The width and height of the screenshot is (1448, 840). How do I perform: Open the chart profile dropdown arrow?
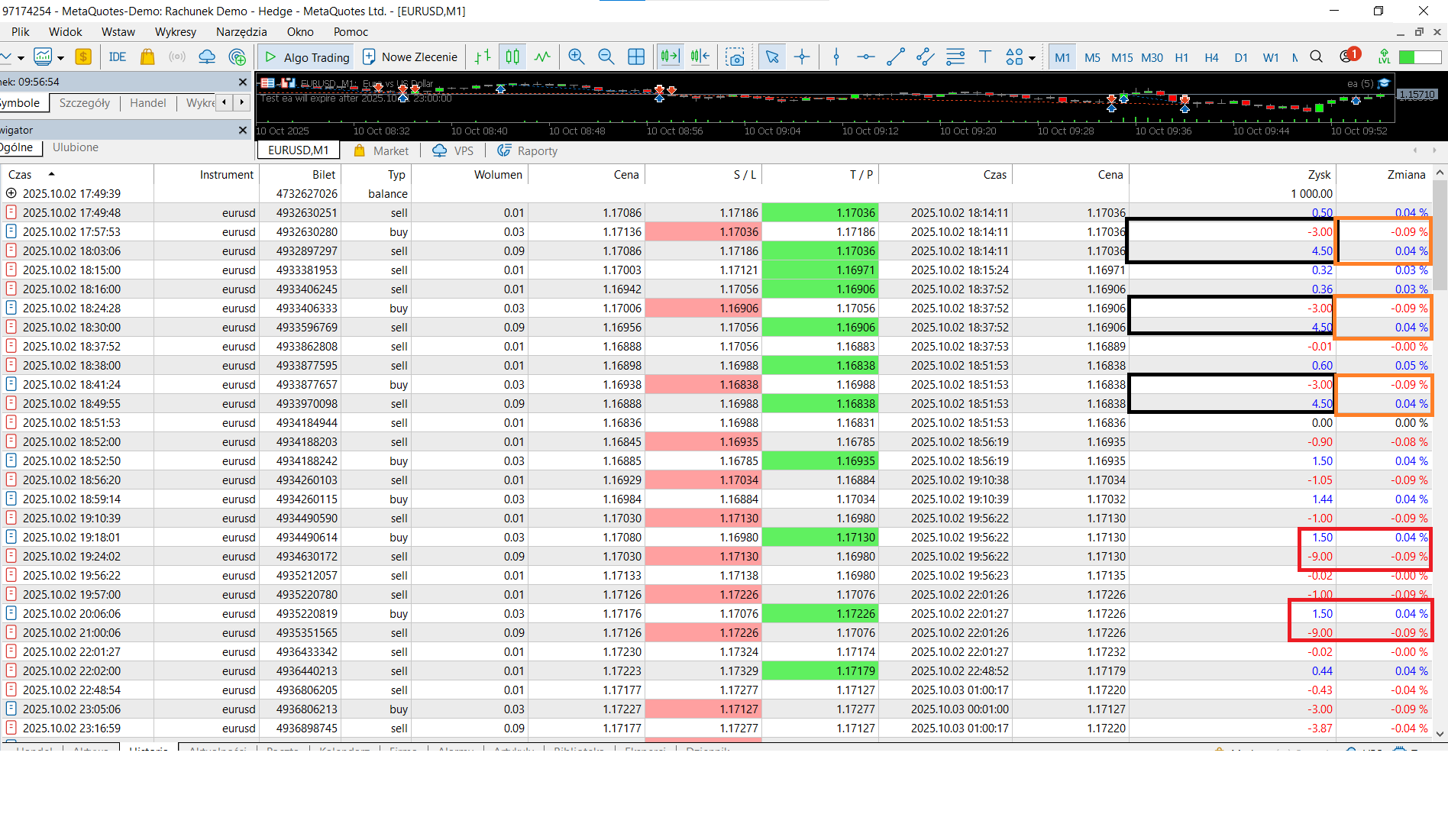click(x=60, y=58)
